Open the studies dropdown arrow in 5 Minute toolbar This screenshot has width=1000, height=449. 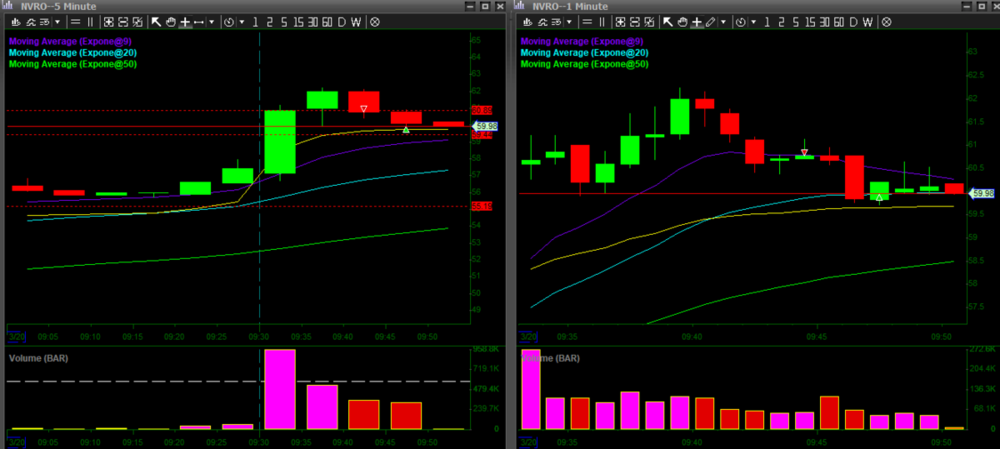59,21
